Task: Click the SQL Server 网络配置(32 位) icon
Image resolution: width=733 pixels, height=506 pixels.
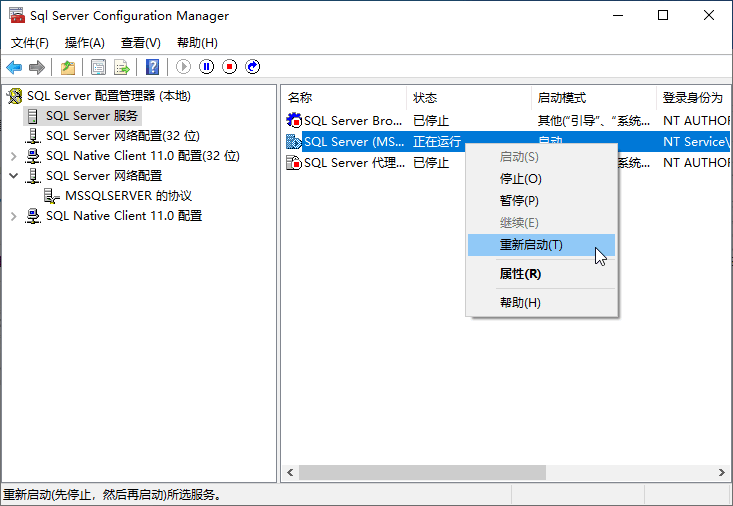Action: [32, 136]
